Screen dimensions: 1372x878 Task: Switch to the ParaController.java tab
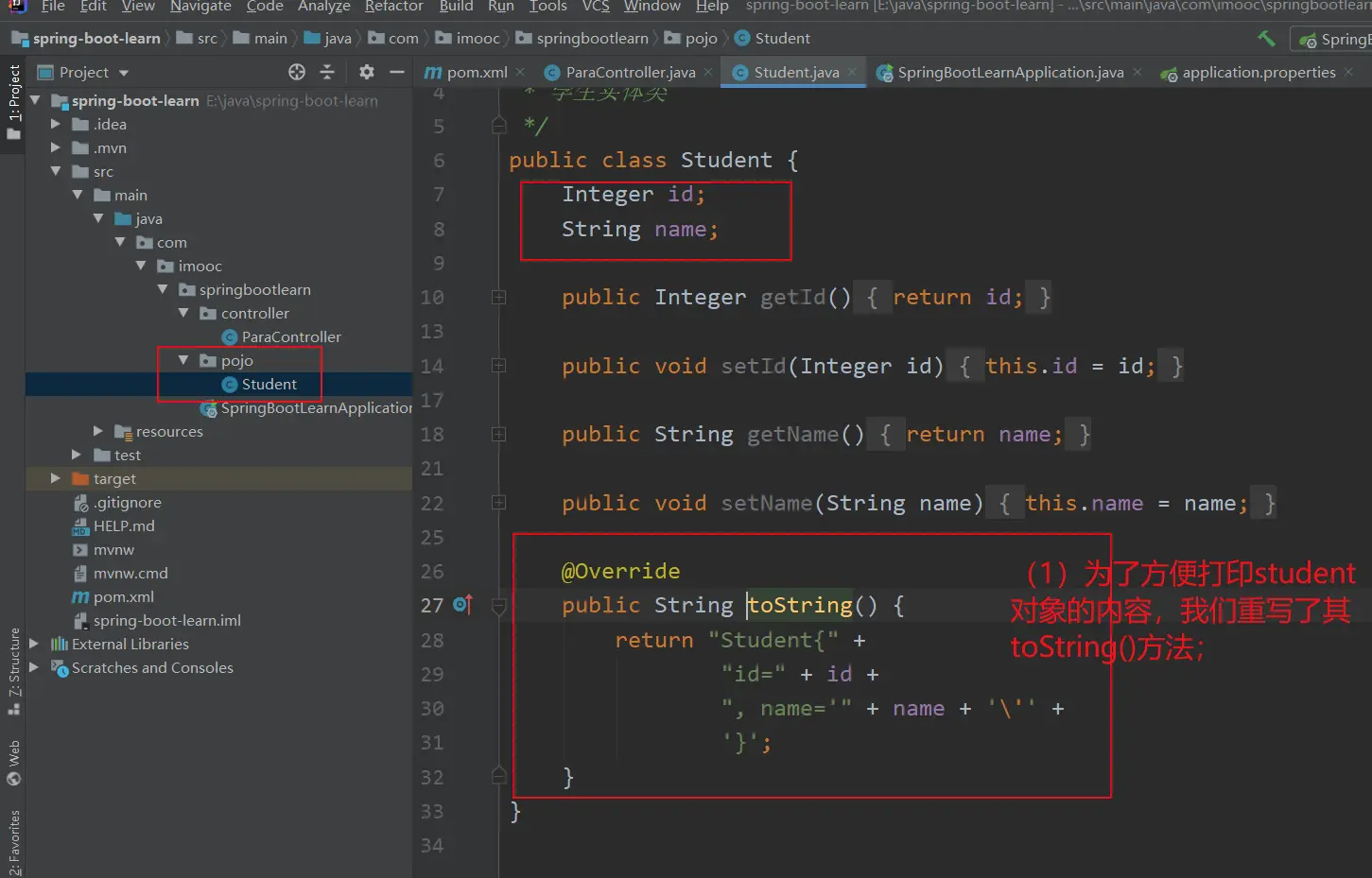(x=630, y=73)
